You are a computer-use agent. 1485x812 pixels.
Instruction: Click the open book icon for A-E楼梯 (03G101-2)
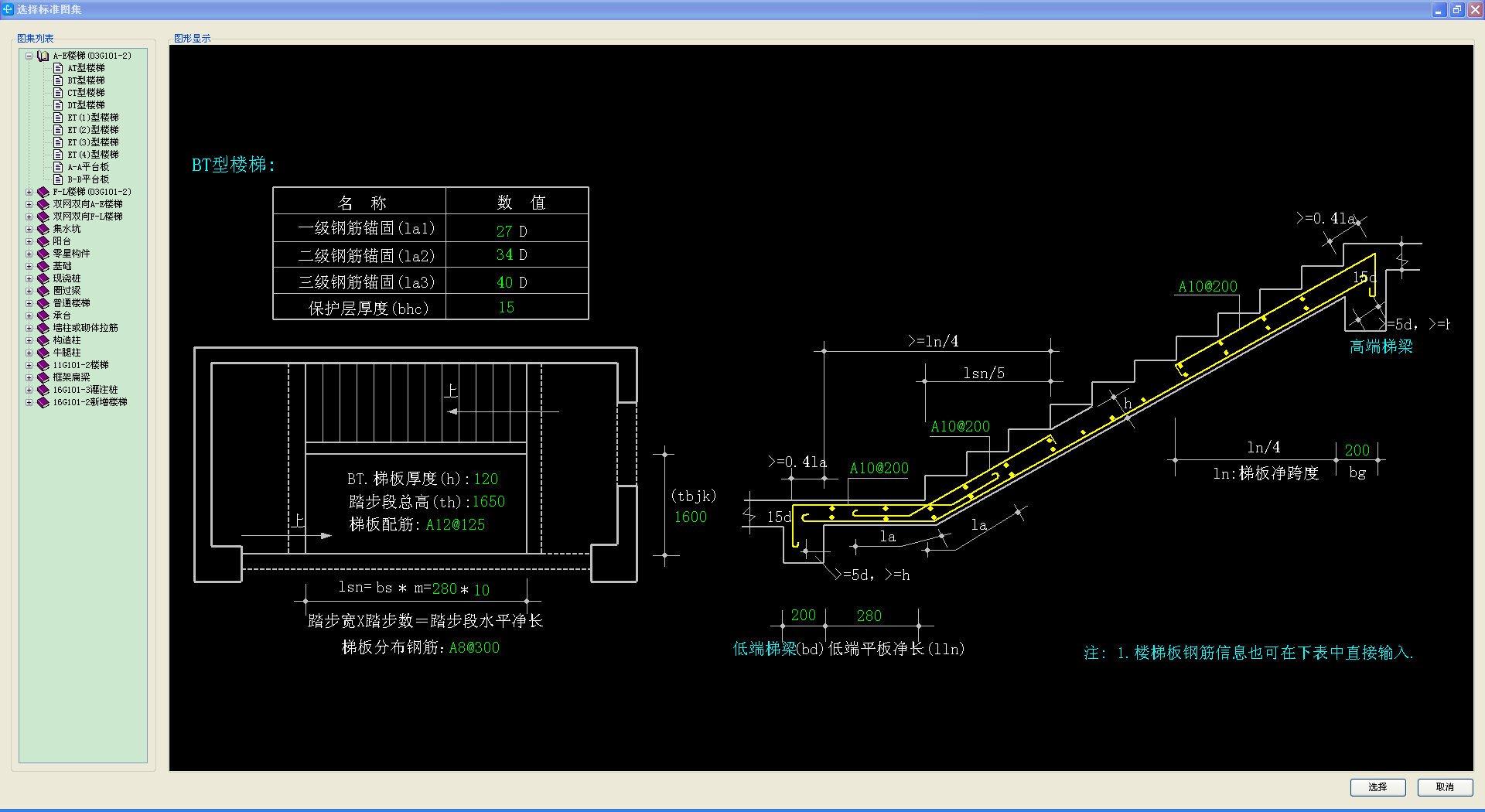click(43, 56)
